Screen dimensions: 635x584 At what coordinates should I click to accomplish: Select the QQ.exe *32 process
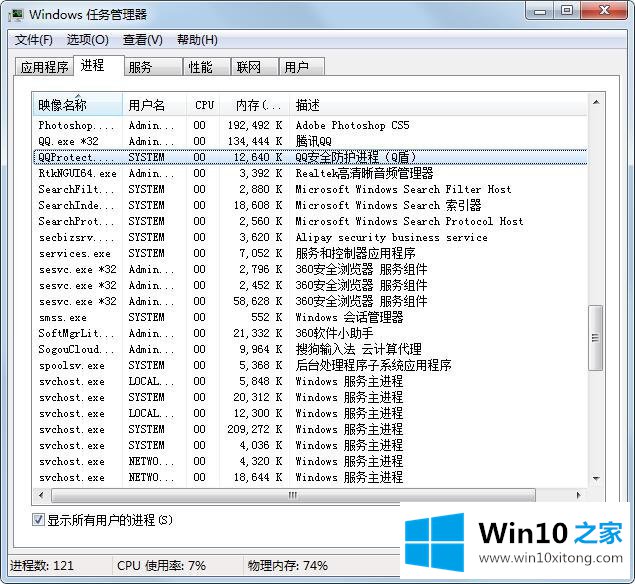[310, 141]
